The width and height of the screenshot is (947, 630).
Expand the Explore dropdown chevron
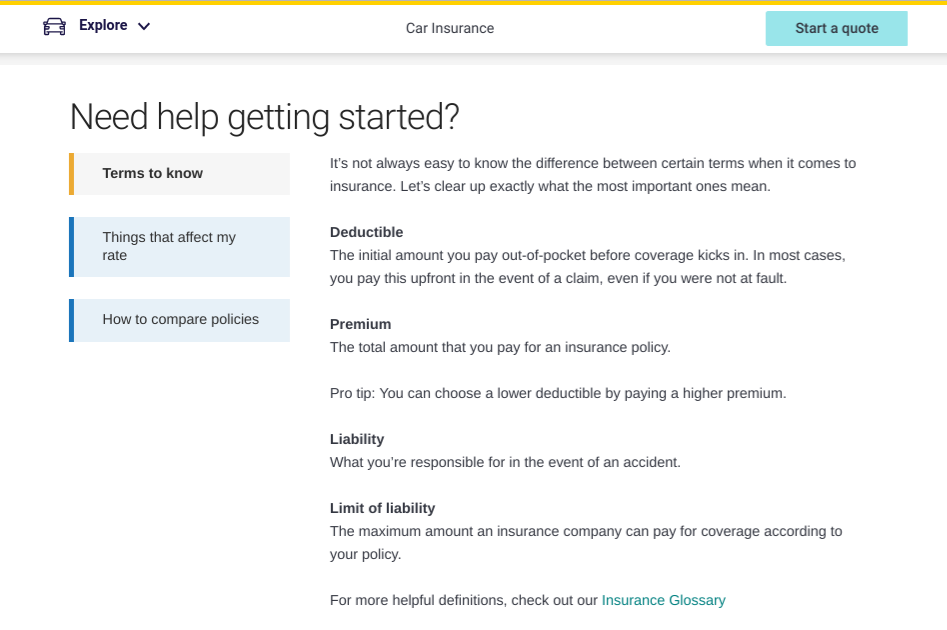[142, 25]
